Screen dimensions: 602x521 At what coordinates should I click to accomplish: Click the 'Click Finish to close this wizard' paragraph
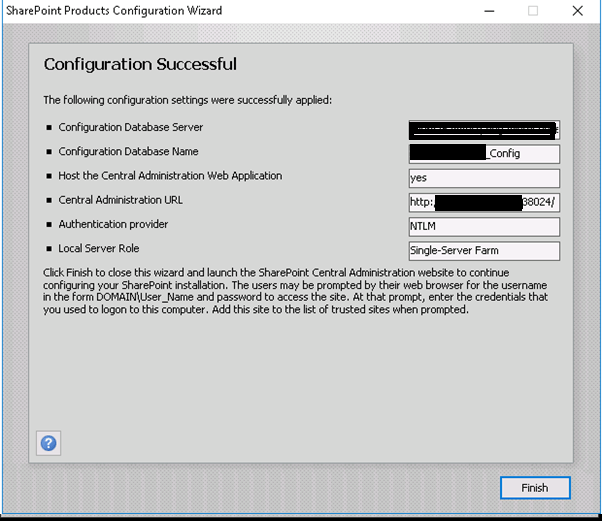(x=295, y=291)
